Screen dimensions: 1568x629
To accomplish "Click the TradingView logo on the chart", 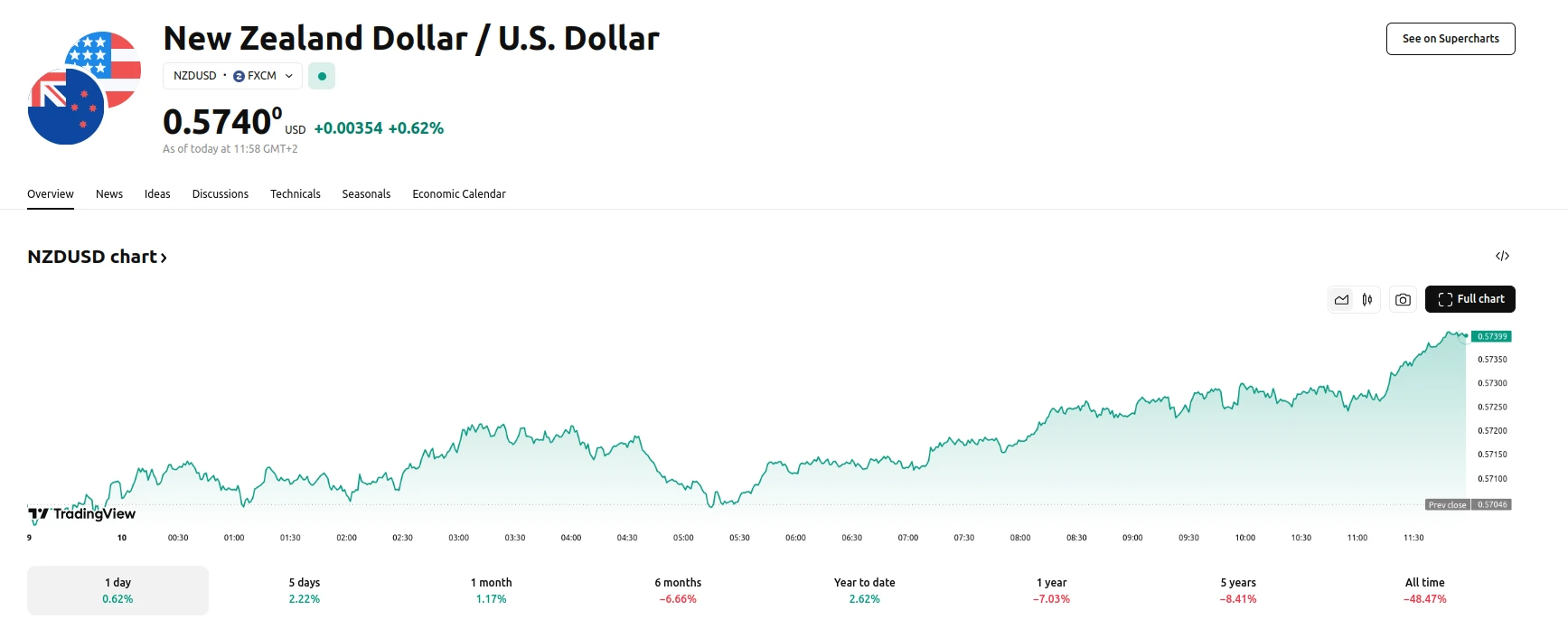I will pos(80,512).
